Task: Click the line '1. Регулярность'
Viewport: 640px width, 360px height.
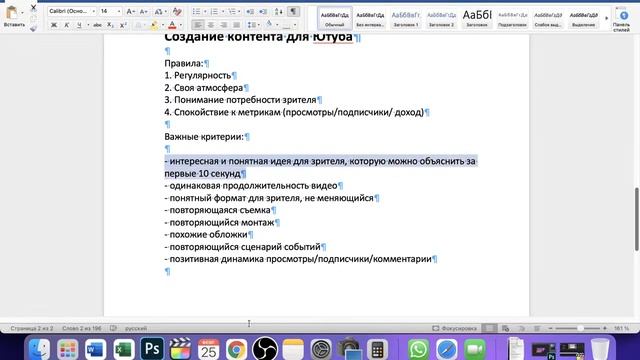Action: [x=198, y=76]
